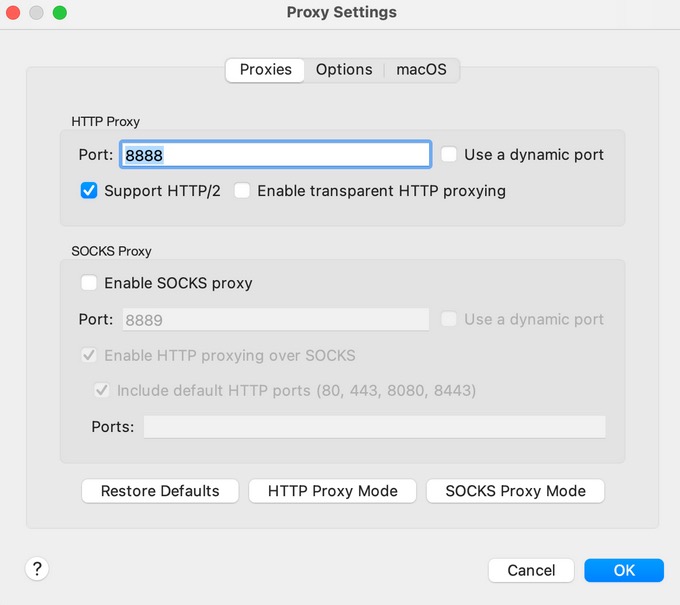Close the Proxy Settings window

[14, 13]
